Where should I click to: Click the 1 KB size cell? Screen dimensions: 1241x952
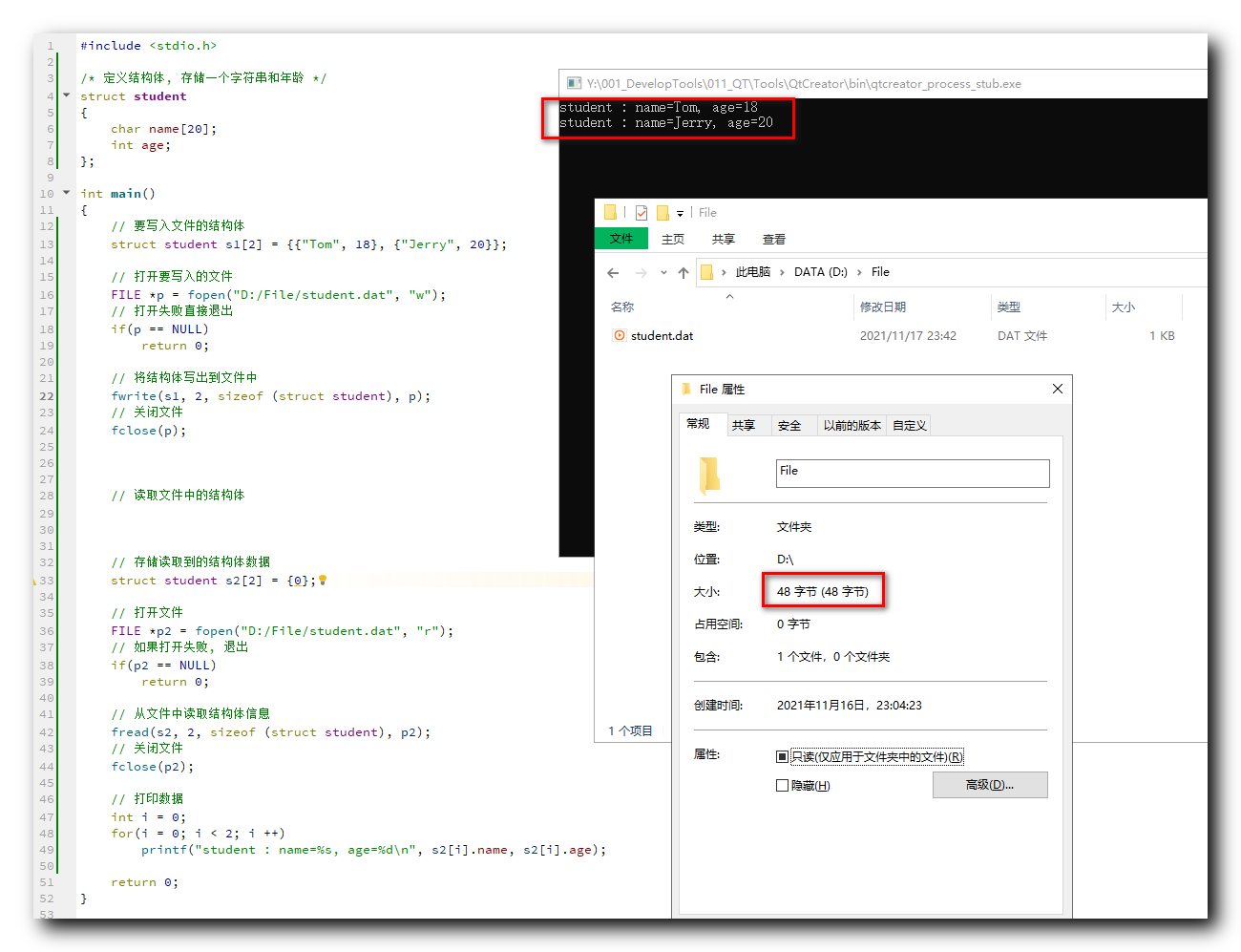pos(1162,336)
